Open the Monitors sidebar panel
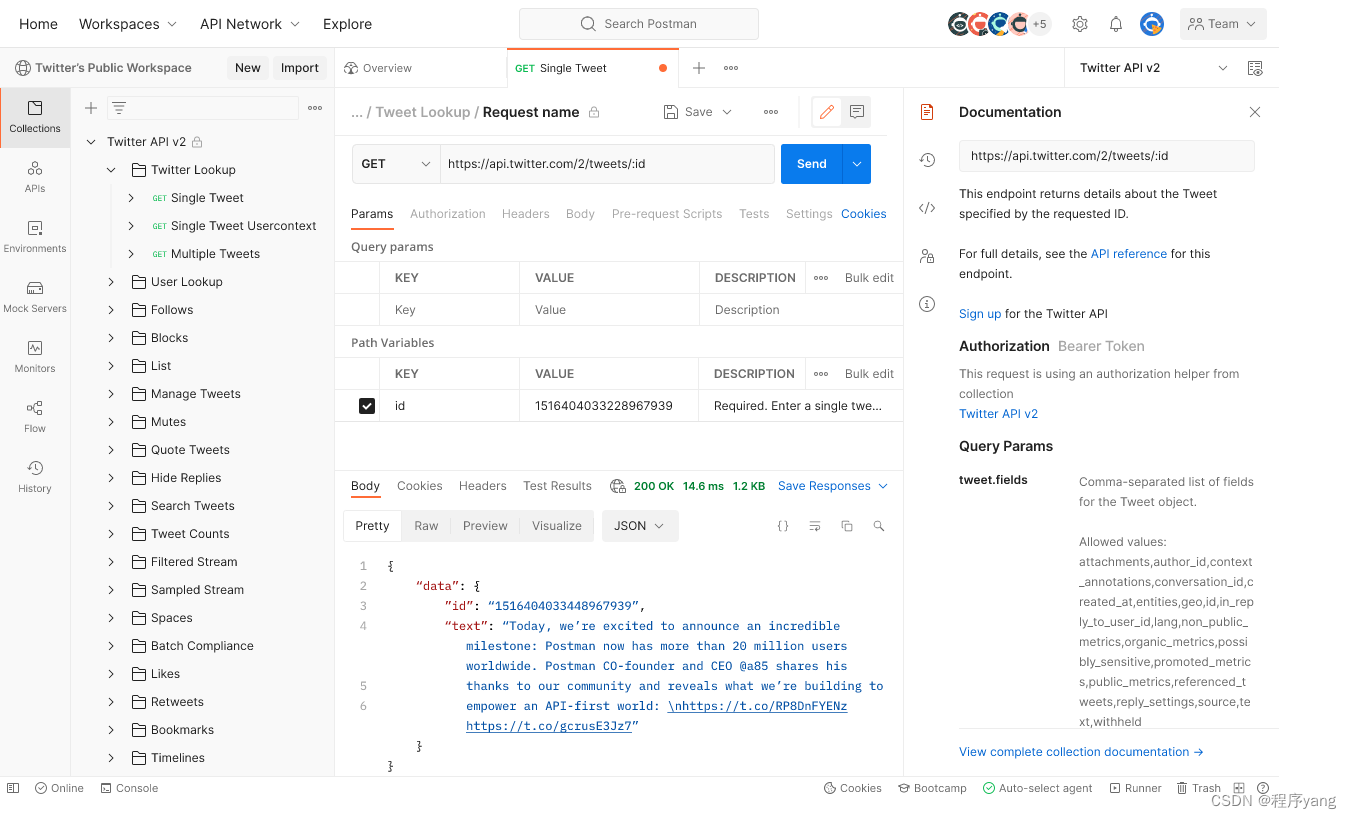Image resolution: width=1351 pixels, height=819 pixels. [x=35, y=357]
